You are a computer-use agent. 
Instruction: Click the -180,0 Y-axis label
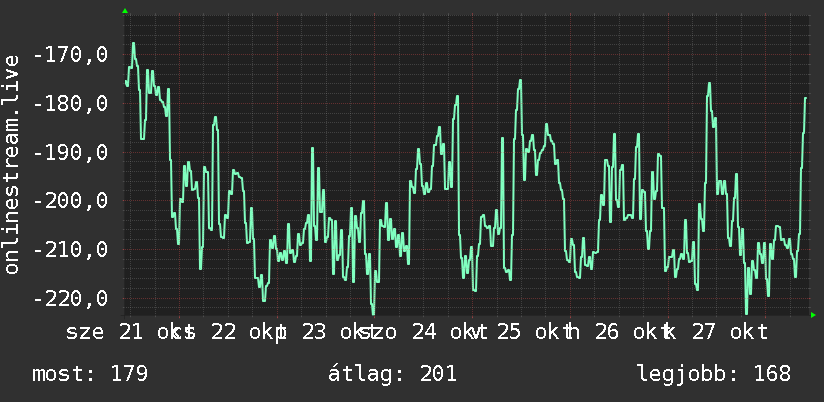click(x=70, y=104)
